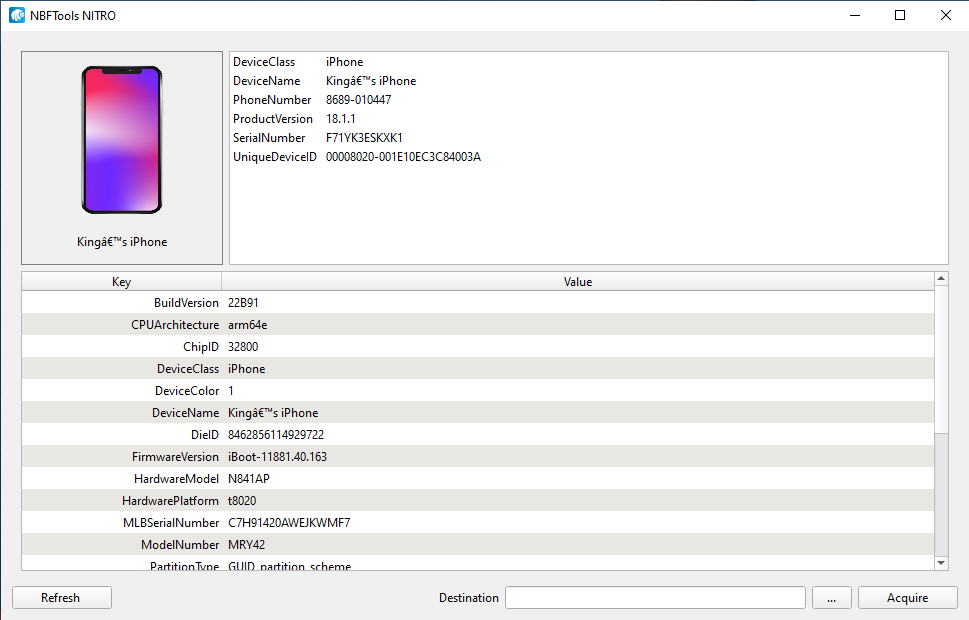This screenshot has width=969, height=620.
Task: Minimize the NBFTools NITRO window
Action: coord(855,15)
